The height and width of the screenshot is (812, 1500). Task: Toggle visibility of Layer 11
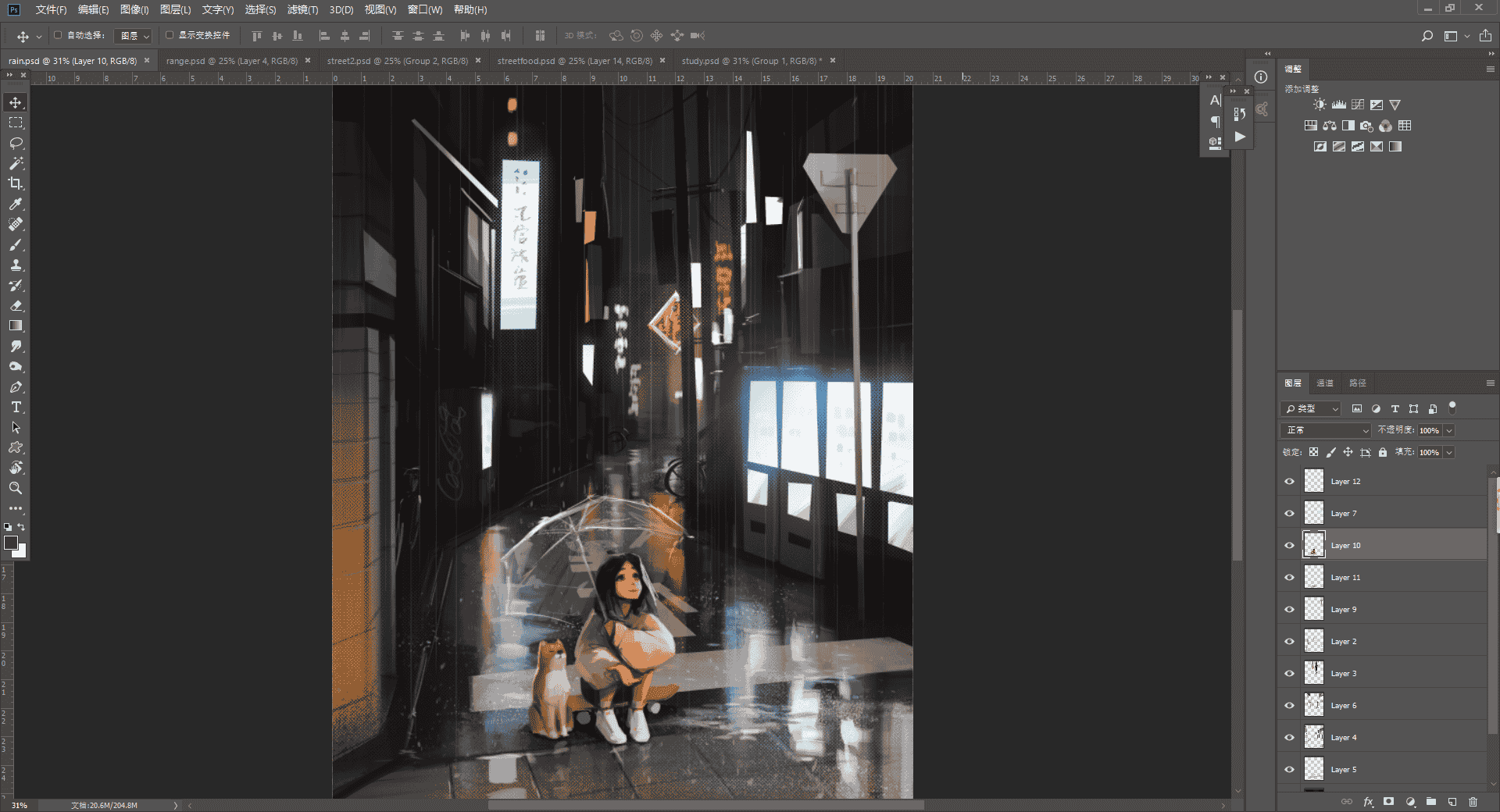[x=1290, y=577]
